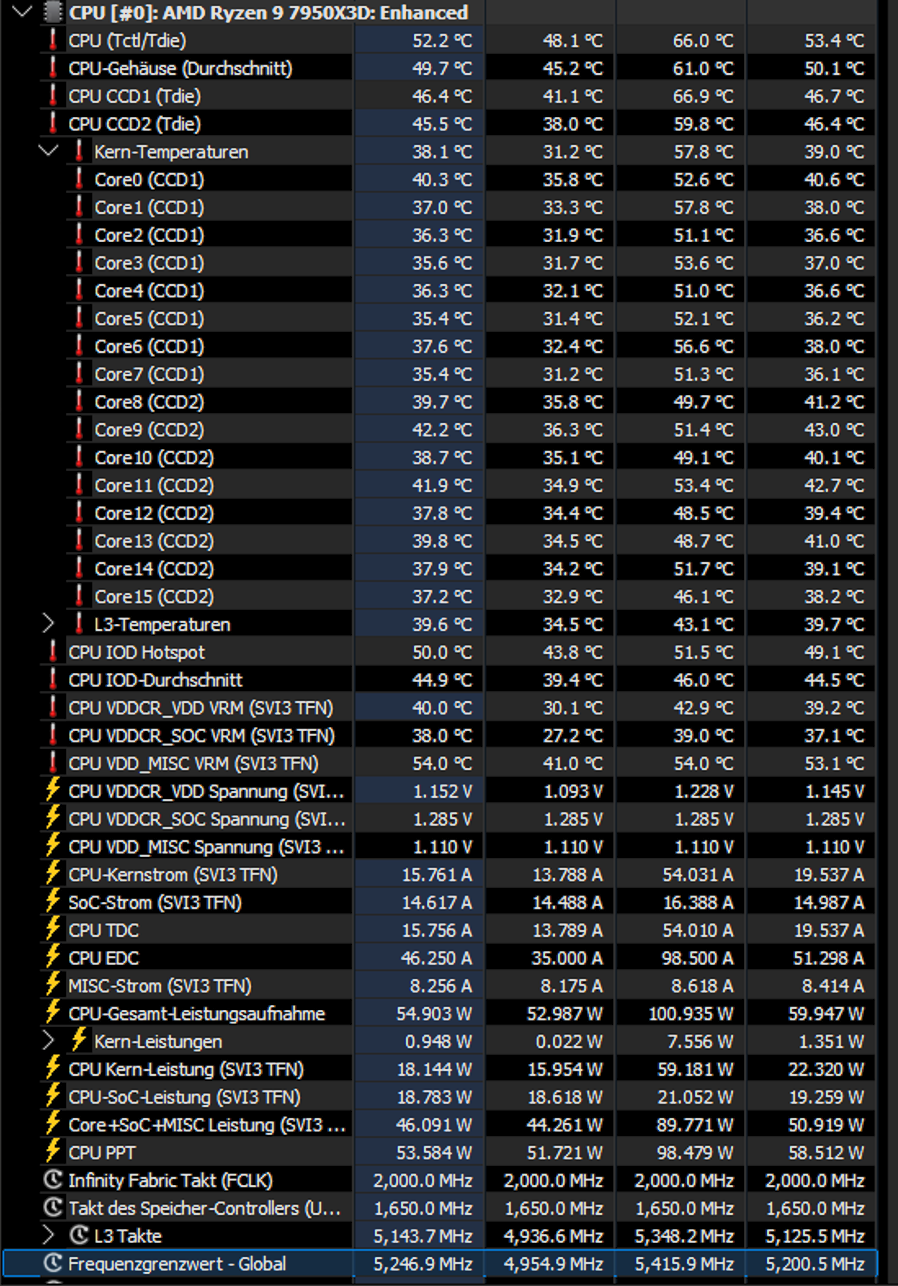
Task: Select the Core13 (CCD2) row label
Action: 154,541
